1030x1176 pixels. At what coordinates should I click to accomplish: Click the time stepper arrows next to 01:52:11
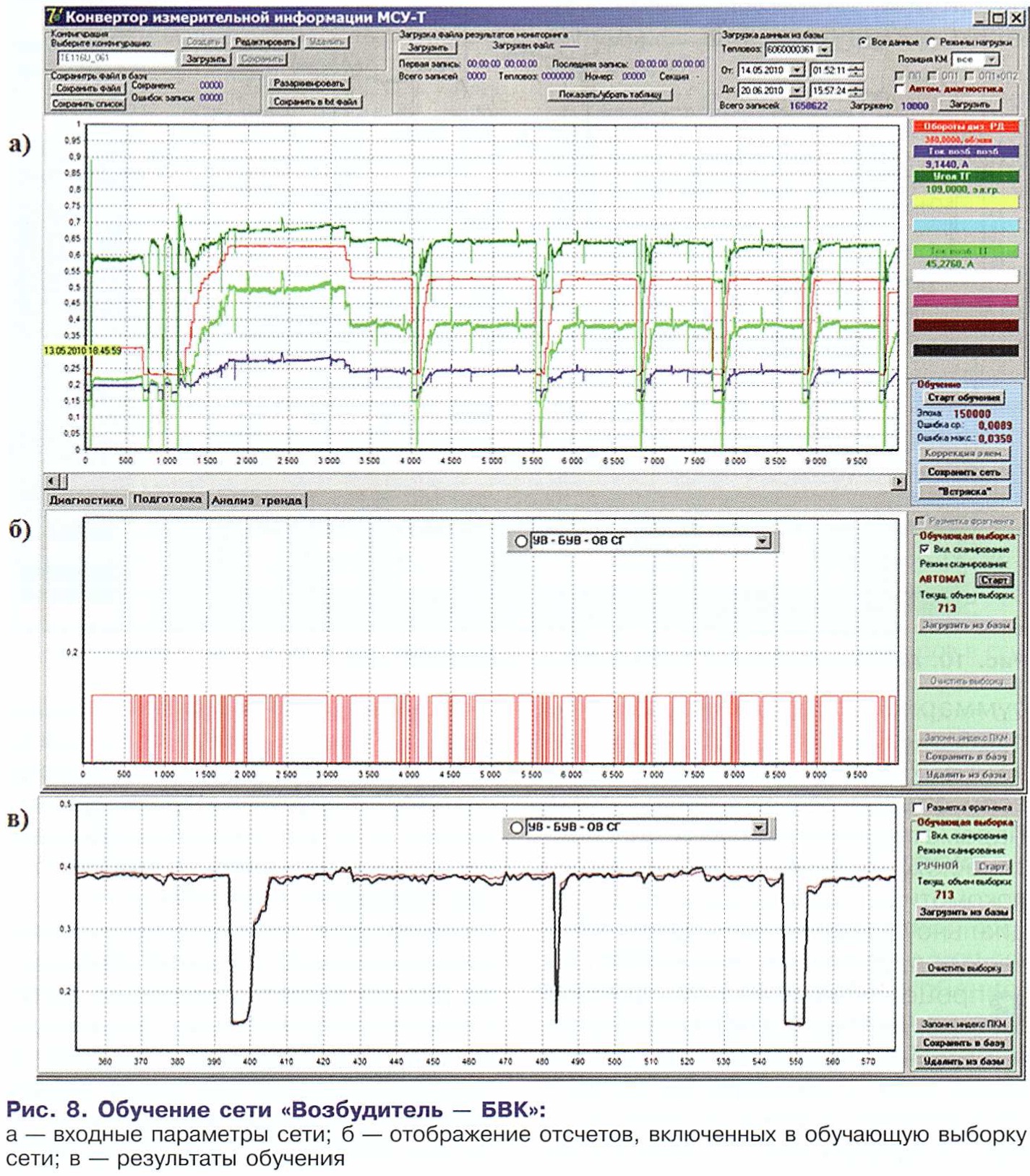[857, 70]
